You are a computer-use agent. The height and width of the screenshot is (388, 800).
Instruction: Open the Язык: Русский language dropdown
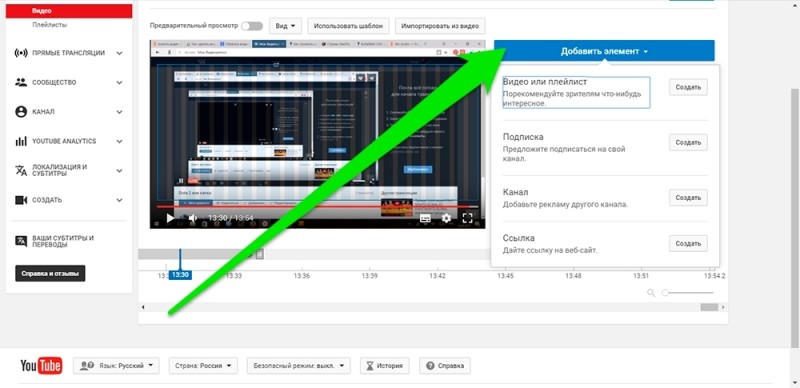point(116,366)
